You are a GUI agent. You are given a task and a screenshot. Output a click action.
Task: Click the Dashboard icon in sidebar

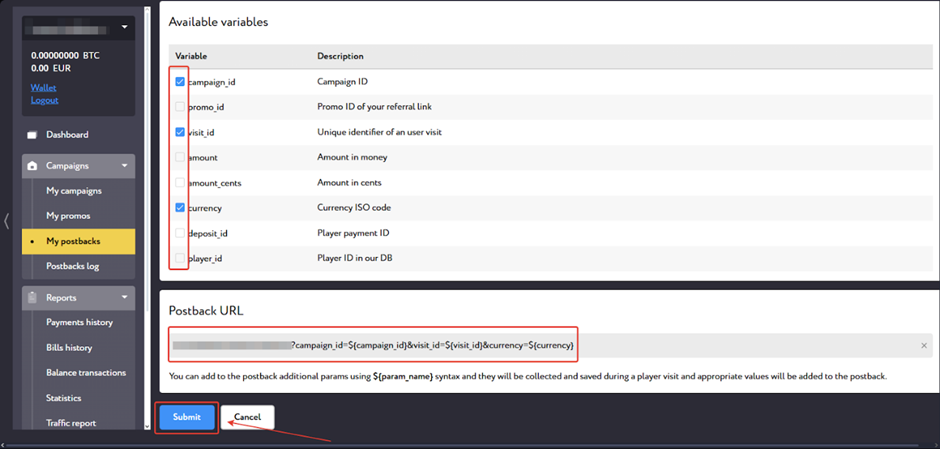coord(32,135)
